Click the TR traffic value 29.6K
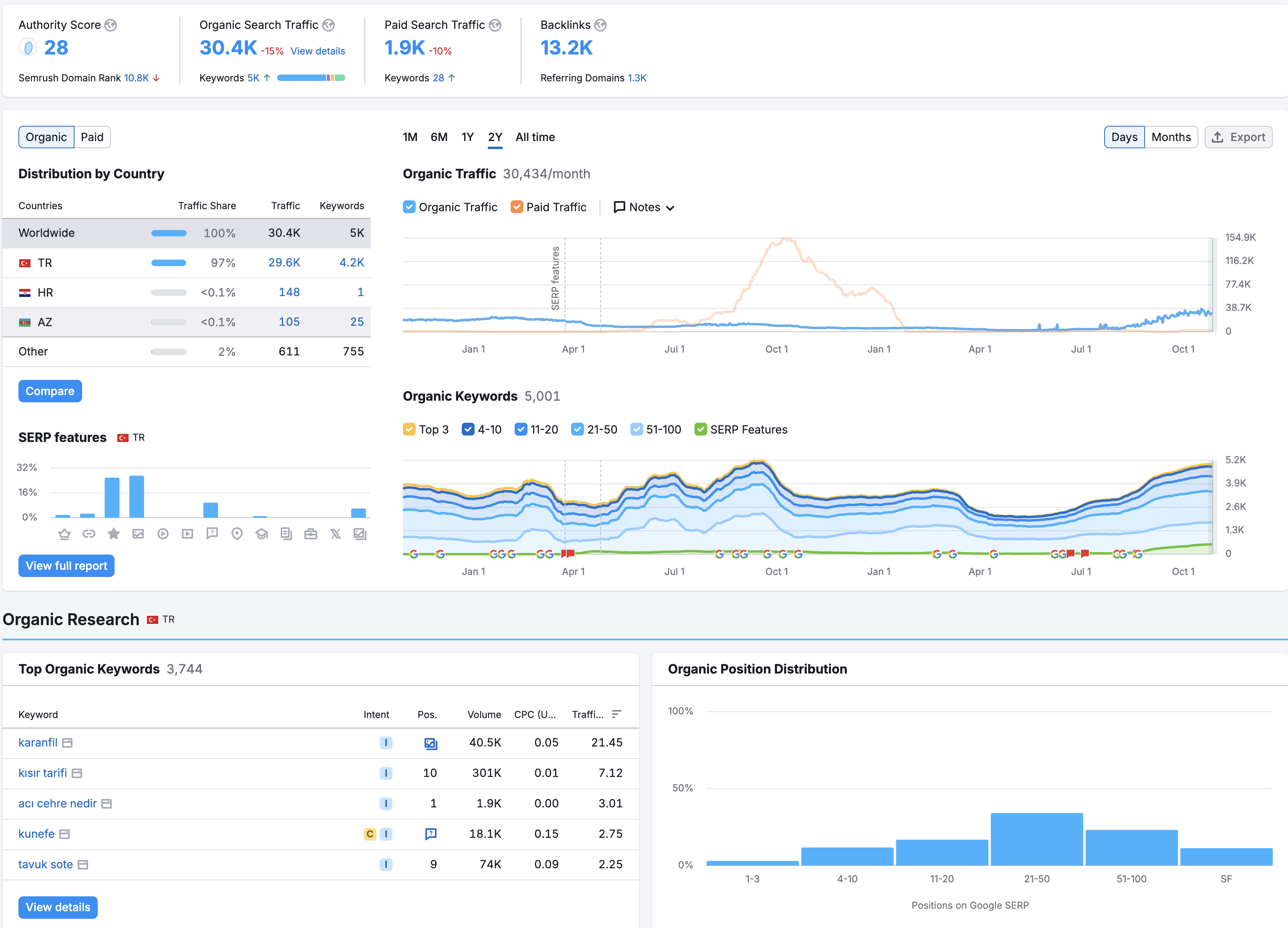 (x=284, y=262)
